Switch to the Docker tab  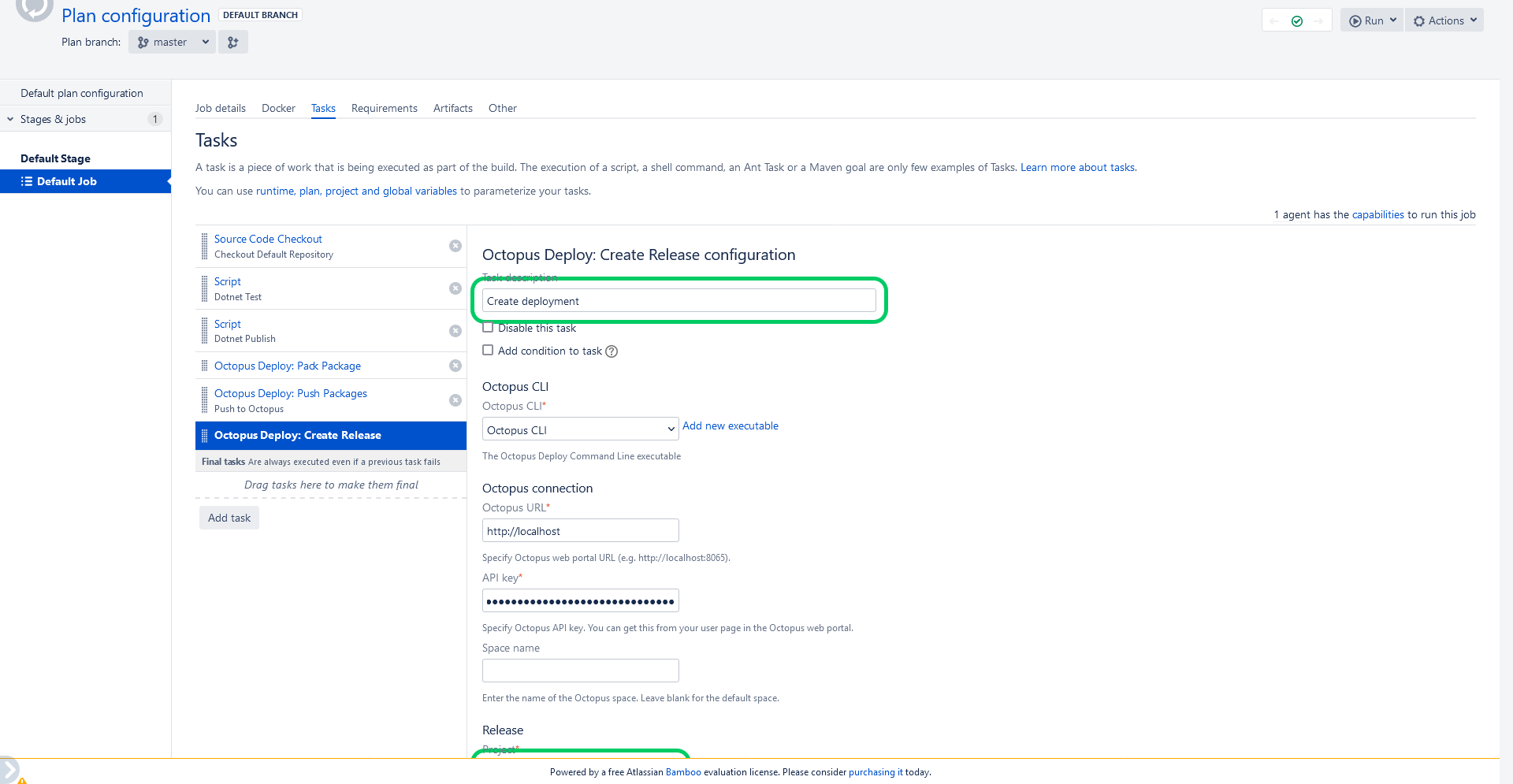[278, 108]
